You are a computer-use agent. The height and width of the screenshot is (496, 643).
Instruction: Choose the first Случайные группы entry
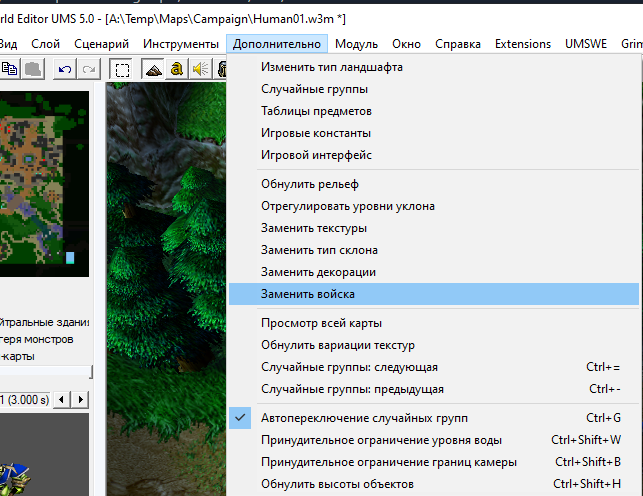pyautogui.click(x=434, y=89)
